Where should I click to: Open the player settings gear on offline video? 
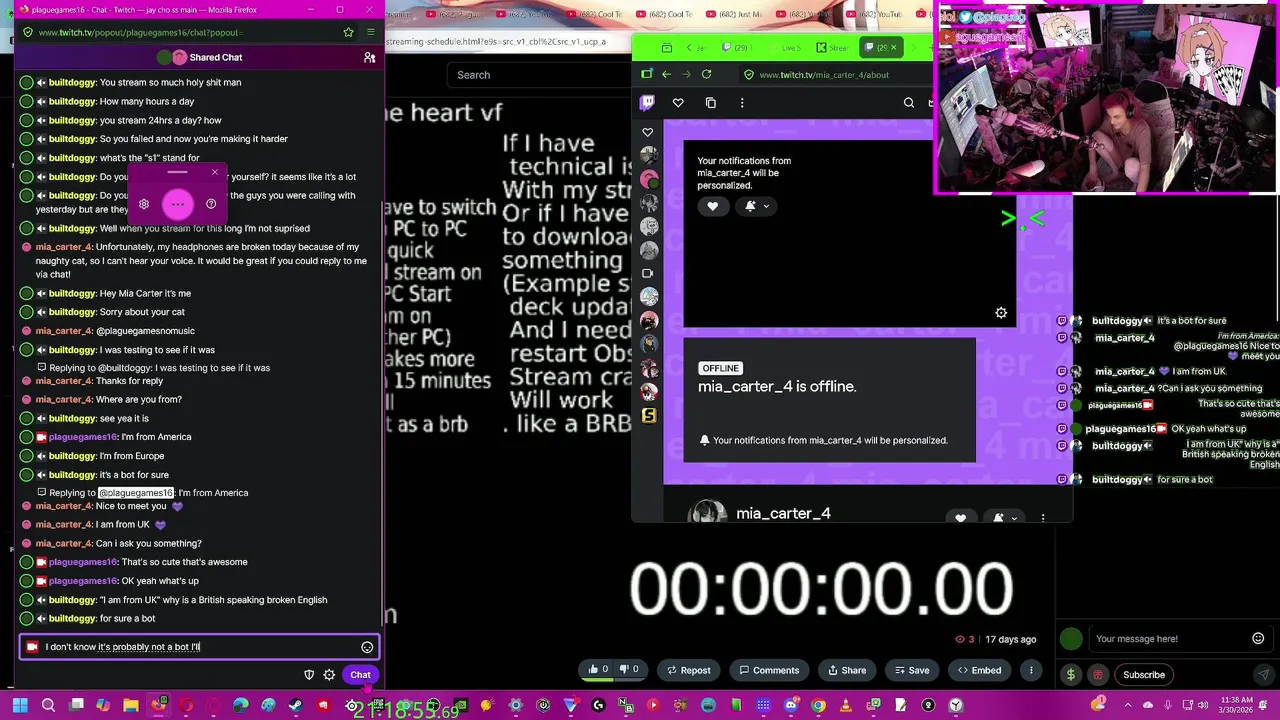(x=1001, y=313)
